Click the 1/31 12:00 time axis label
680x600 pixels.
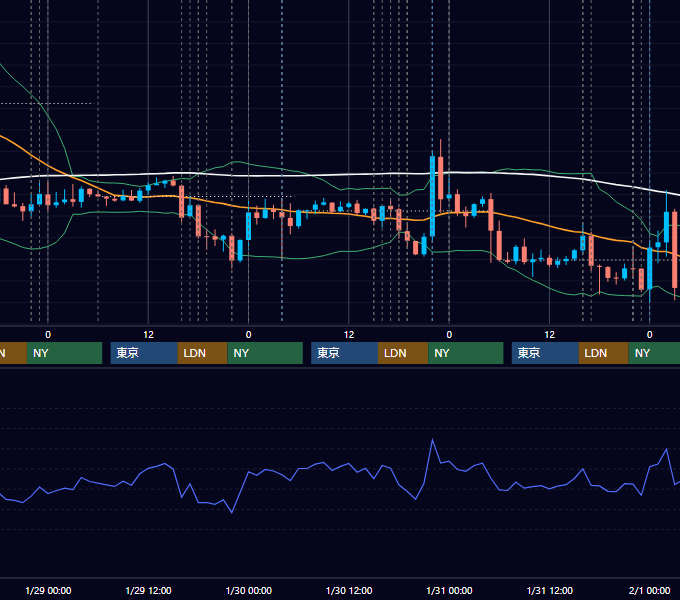click(x=549, y=590)
